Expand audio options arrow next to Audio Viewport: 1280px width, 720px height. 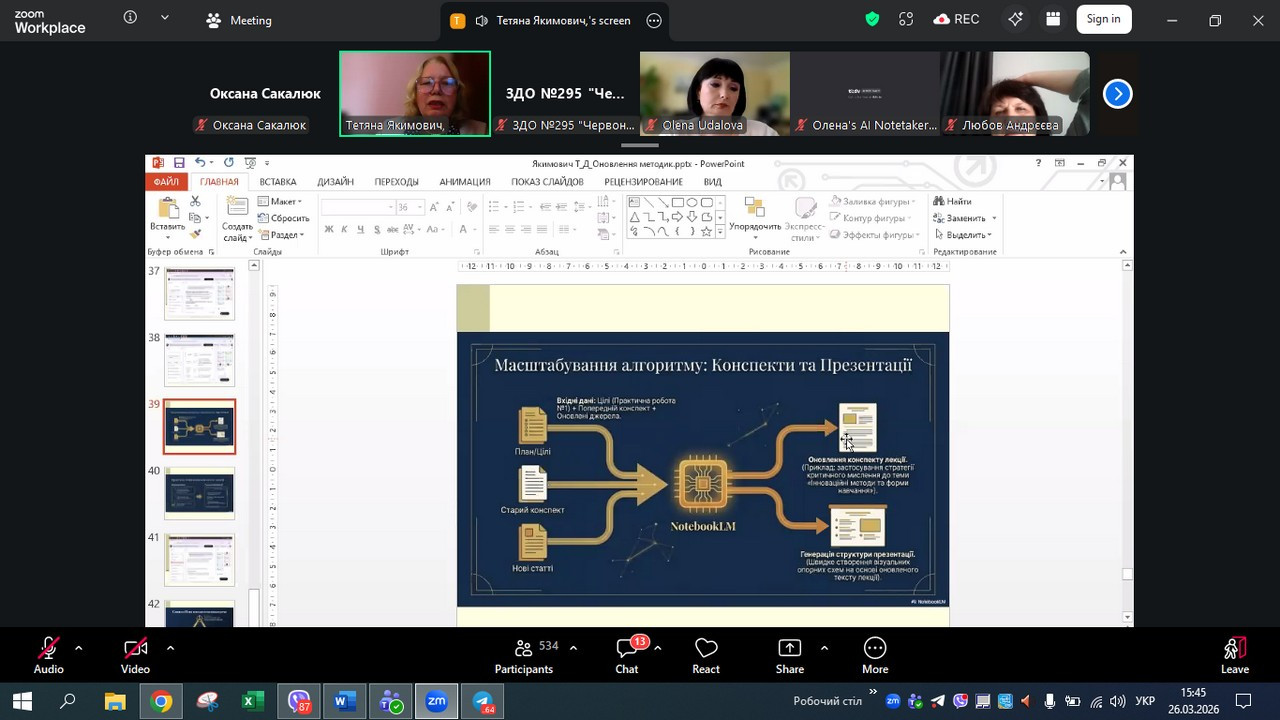click(x=78, y=648)
